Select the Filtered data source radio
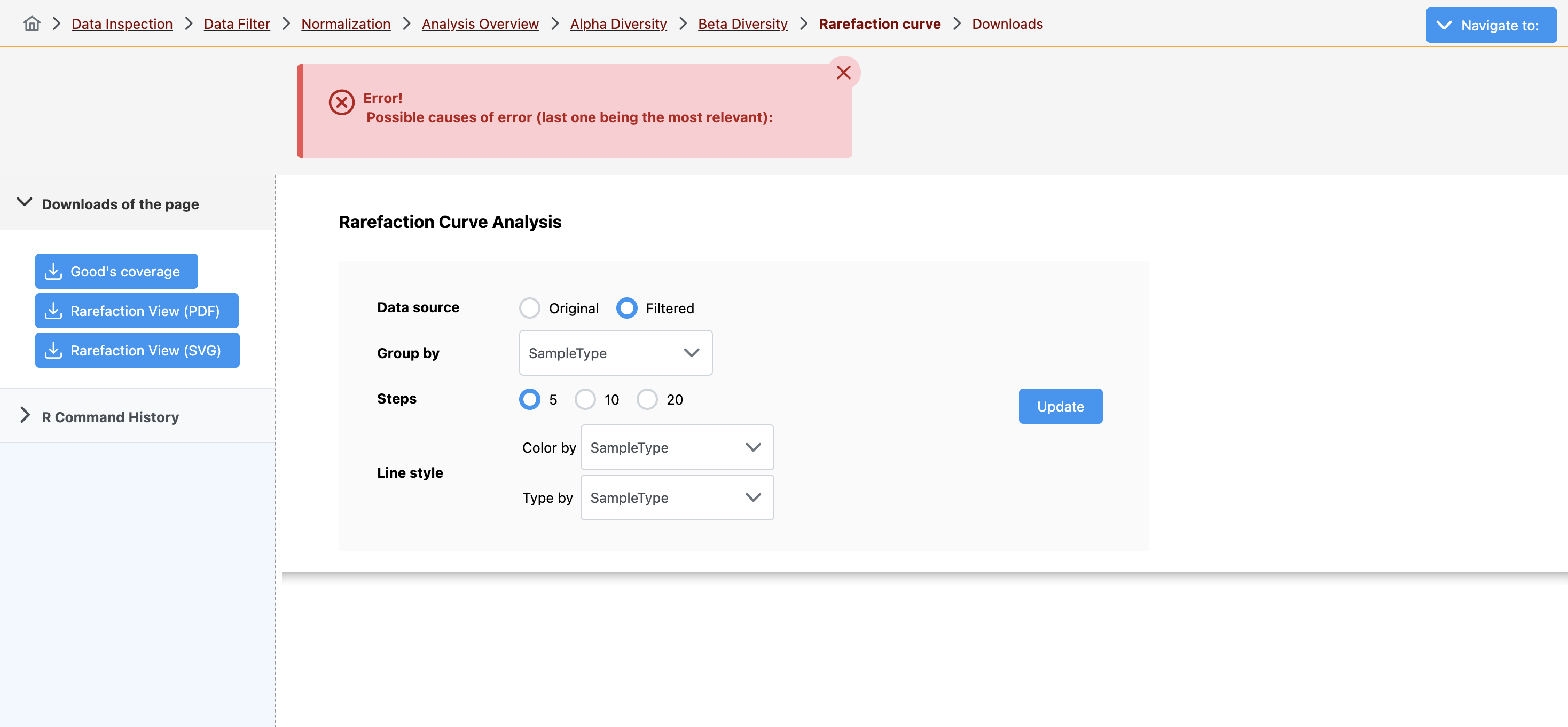Screen dimensions: 1568x727 pyautogui.click(x=626, y=309)
